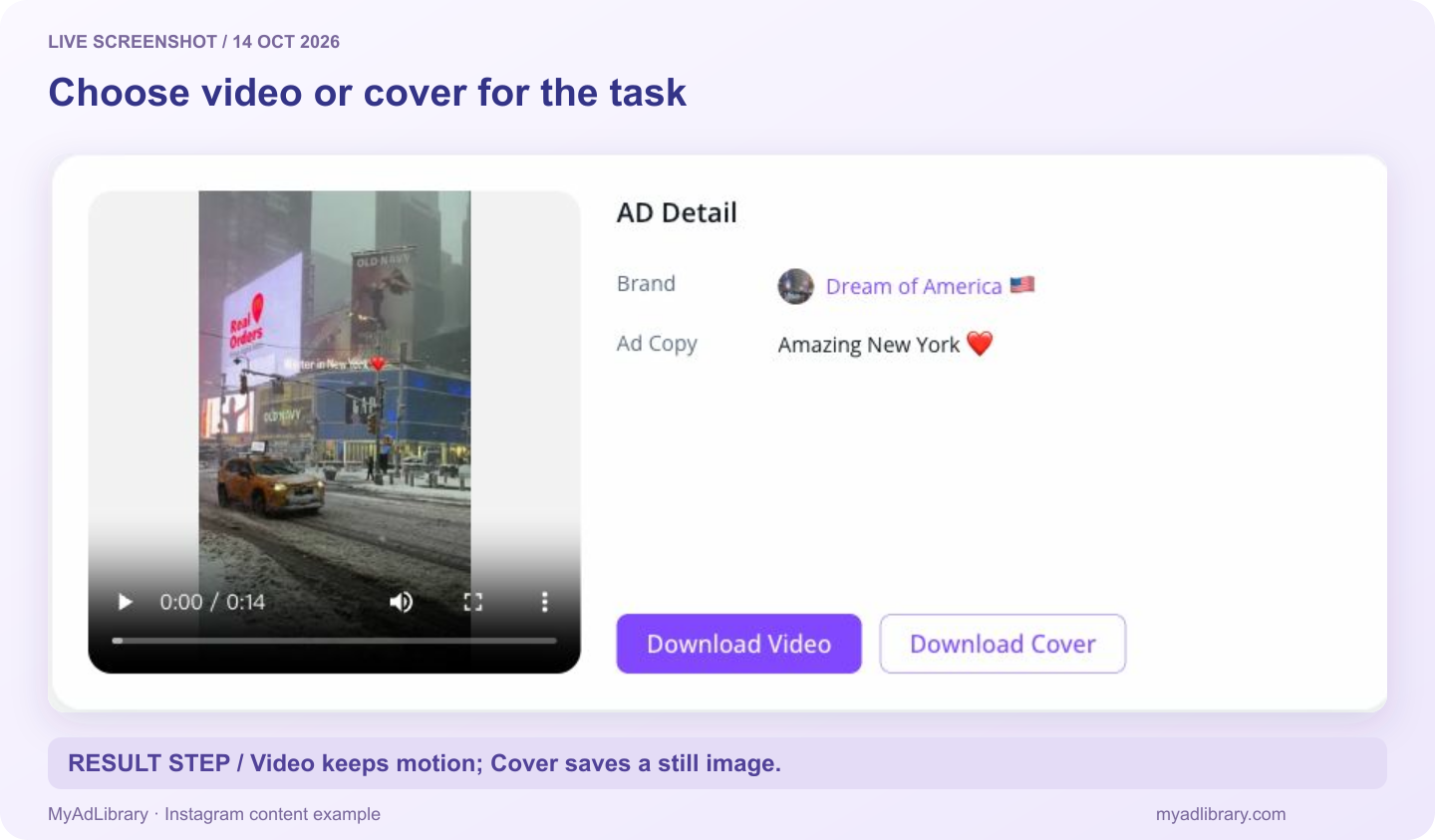Click the myadlibrary.com footer text
Viewport: 1435px width, 840px height.
coord(1221,814)
